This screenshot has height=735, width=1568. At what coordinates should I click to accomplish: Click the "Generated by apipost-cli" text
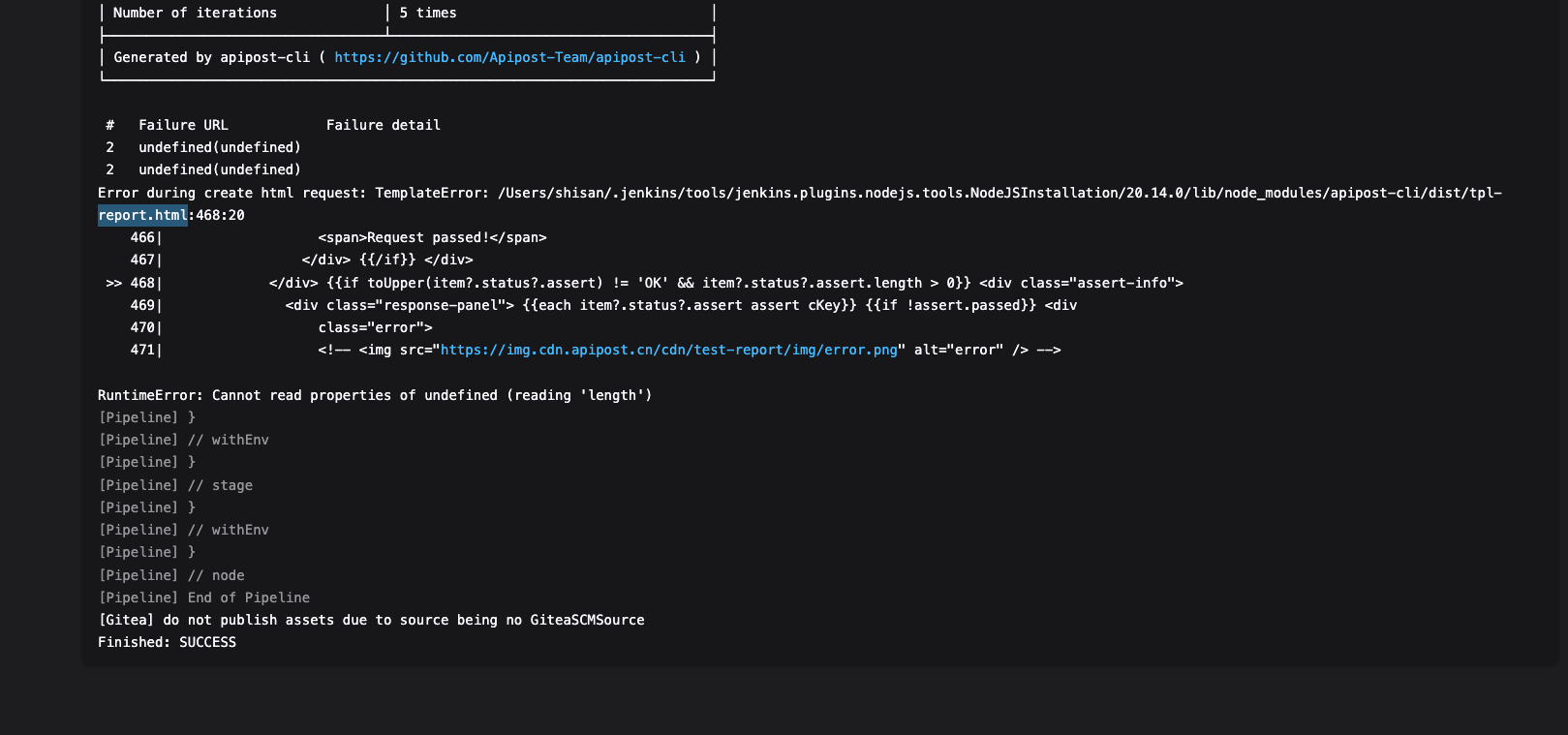pos(211,57)
